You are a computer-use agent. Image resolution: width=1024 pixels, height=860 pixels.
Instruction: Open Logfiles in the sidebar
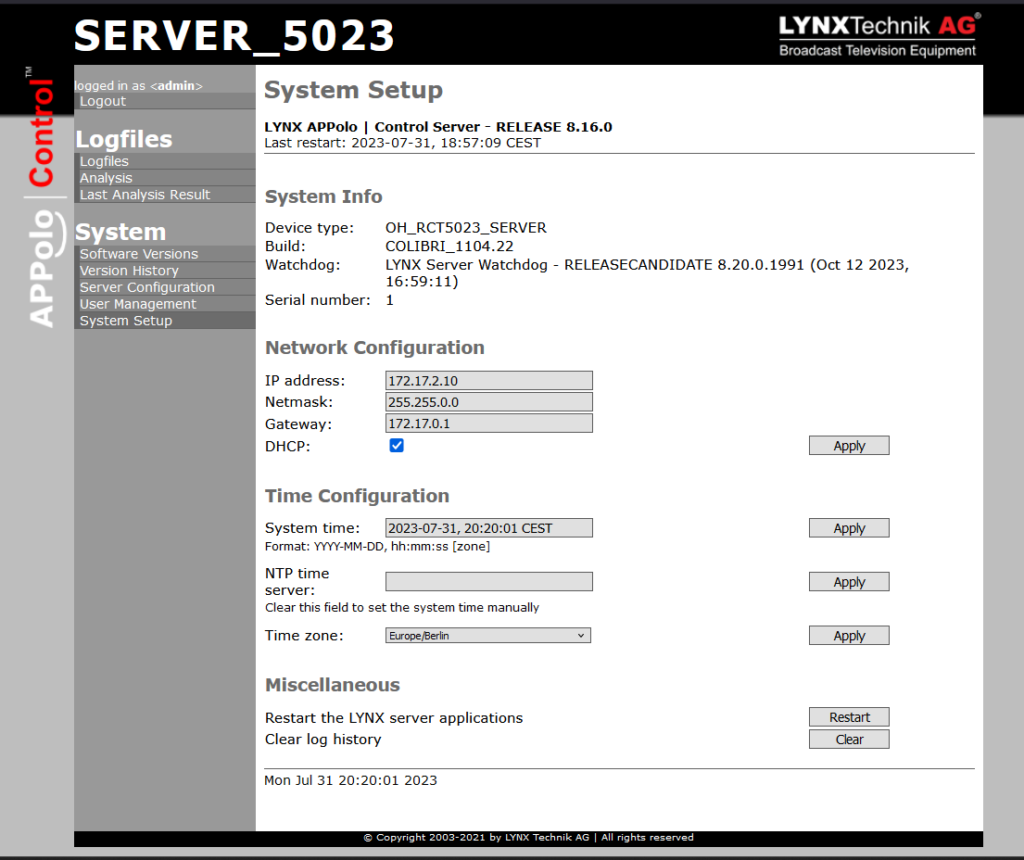(x=104, y=162)
